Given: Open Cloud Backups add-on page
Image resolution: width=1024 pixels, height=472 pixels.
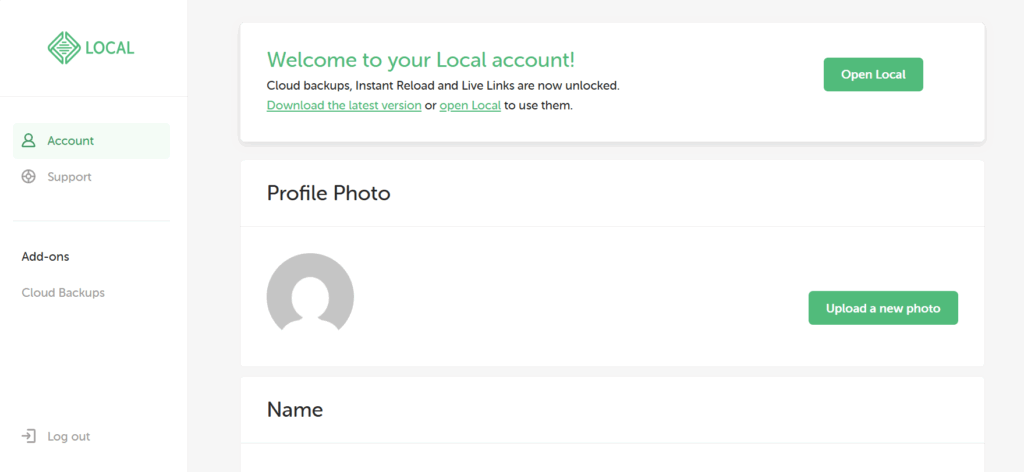Looking at the screenshot, I should tap(63, 293).
